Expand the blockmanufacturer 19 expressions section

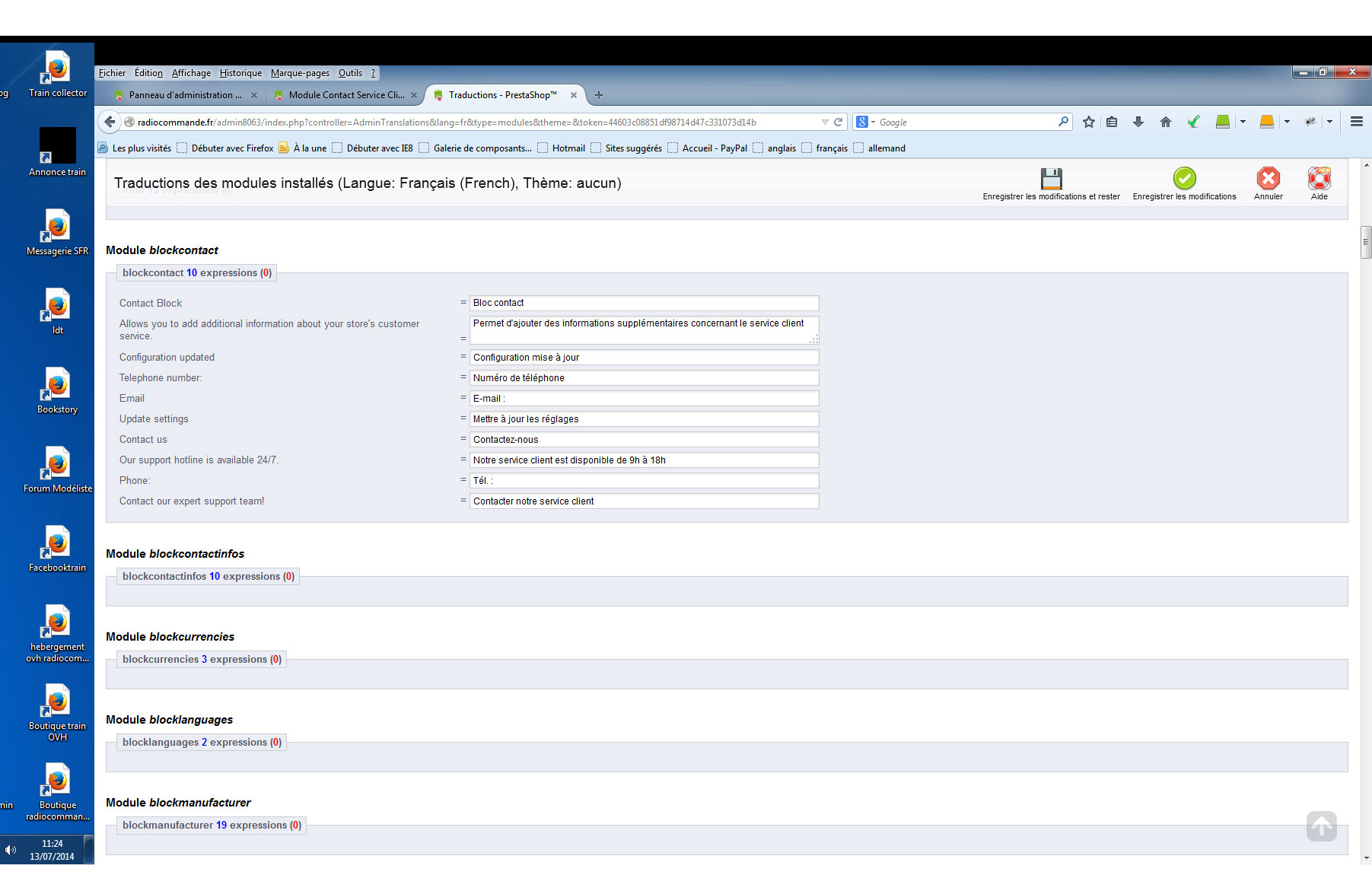pyautogui.click(x=212, y=826)
